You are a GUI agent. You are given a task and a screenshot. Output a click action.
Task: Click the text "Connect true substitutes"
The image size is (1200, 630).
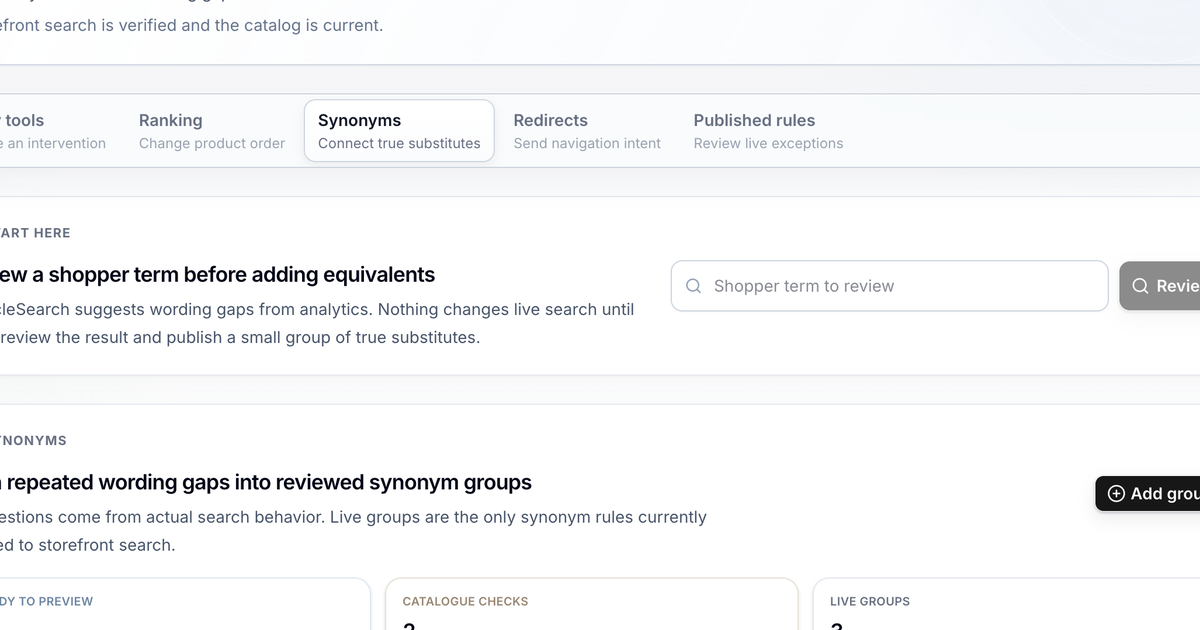[x=399, y=143]
